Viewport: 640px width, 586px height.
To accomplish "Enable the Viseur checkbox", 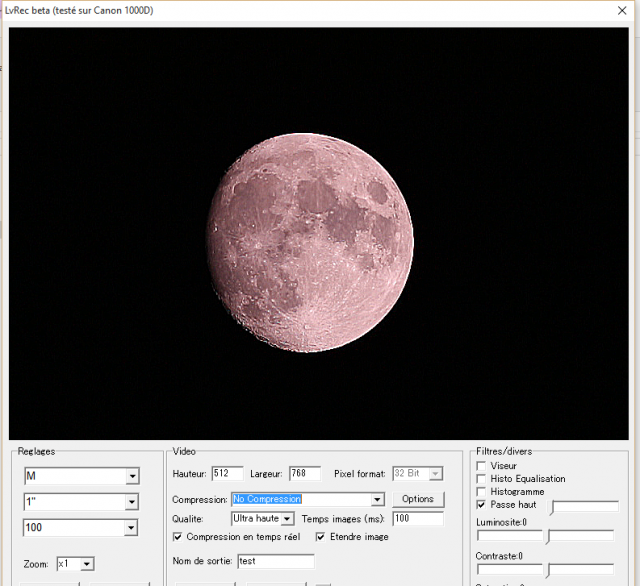I will [481, 466].
